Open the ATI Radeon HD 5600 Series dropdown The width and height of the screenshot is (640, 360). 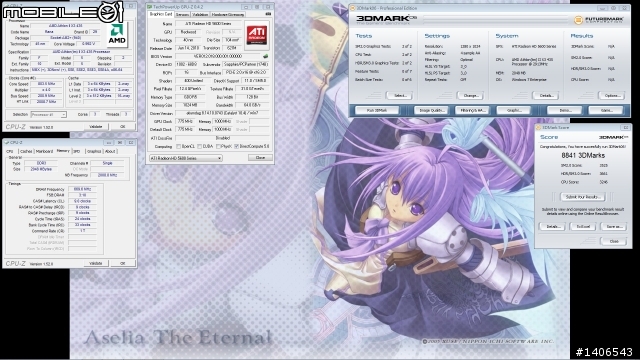point(186,158)
